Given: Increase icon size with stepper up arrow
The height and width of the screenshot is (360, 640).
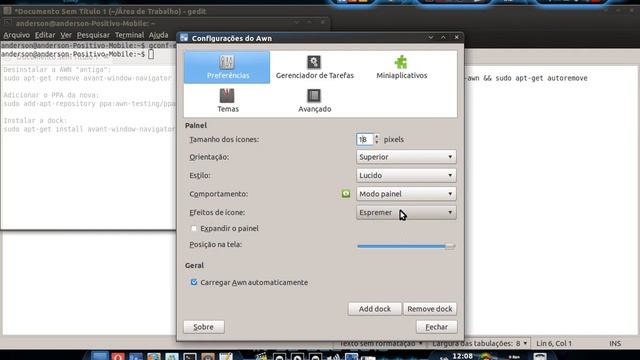Looking at the screenshot, I should tap(377, 136).
